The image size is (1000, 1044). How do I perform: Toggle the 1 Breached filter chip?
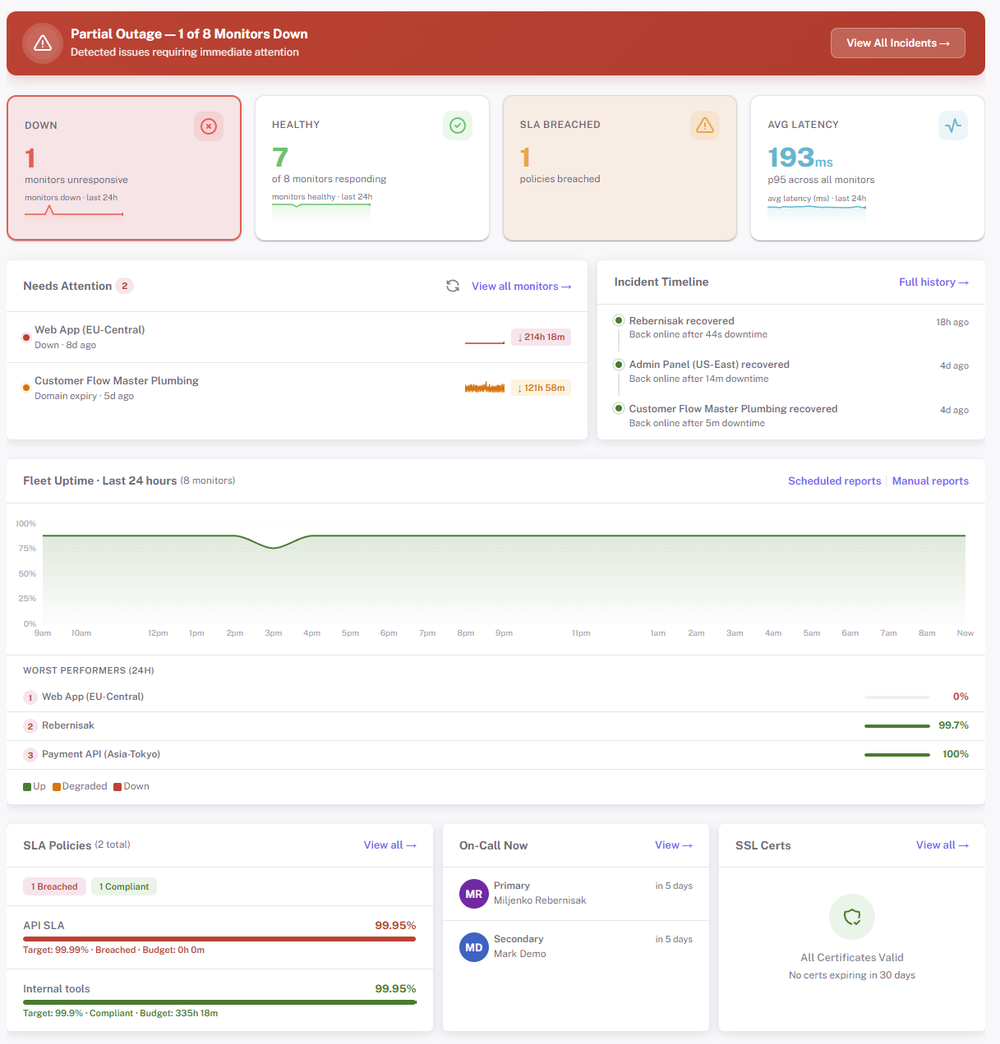pos(54,886)
